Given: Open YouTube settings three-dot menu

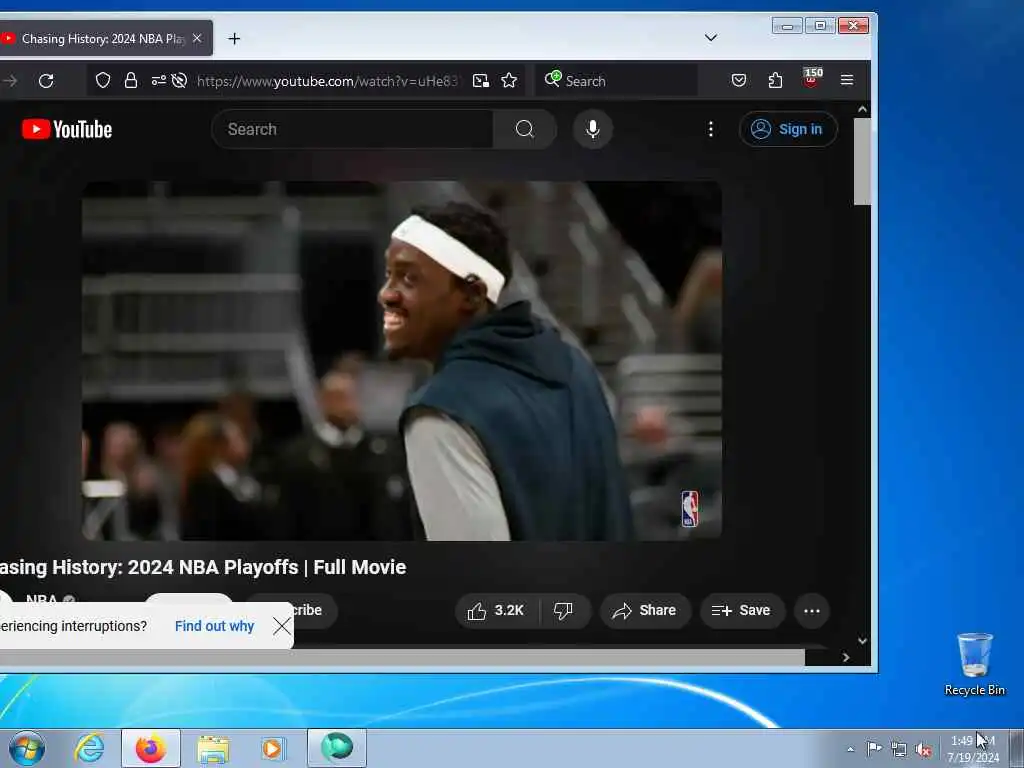Looking at the screenshot, I should [x=711, y=129].
